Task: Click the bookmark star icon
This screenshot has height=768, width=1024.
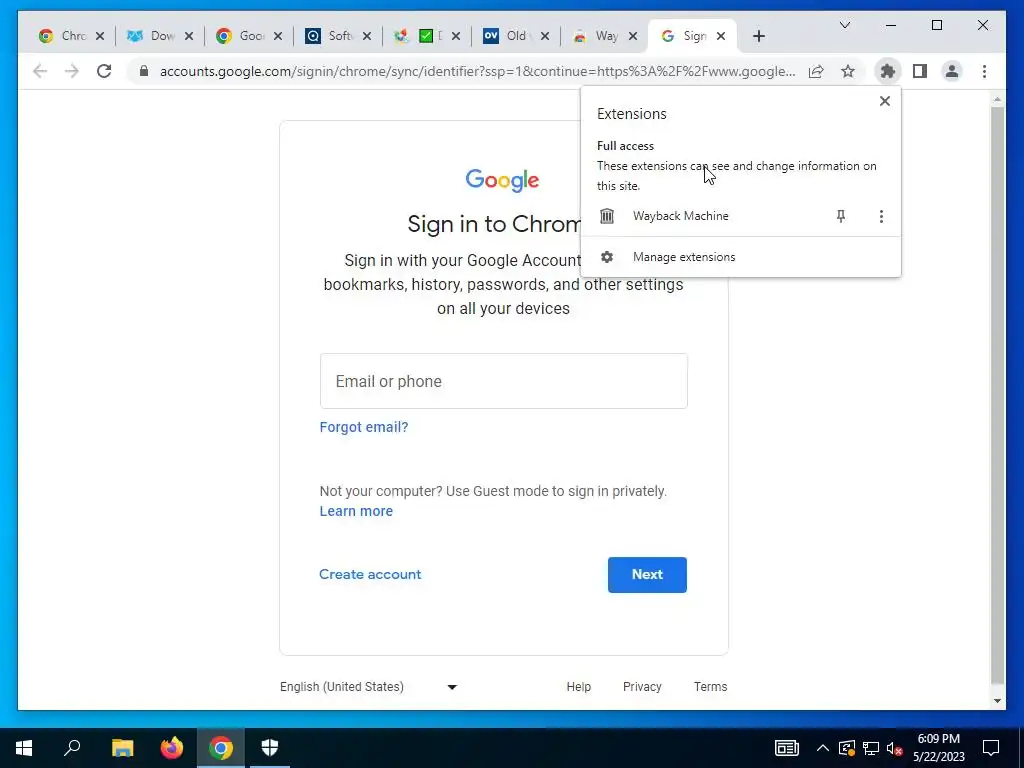Action: pyautogui.click(x=848, y=71)
